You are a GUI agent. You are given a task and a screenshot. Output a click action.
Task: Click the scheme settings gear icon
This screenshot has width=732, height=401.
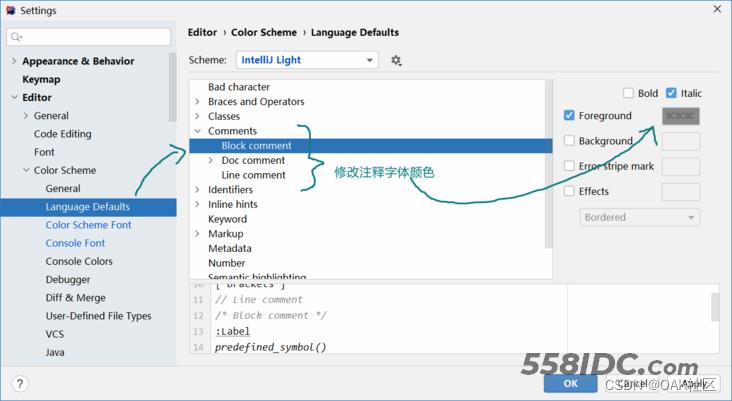pos(396,60)
